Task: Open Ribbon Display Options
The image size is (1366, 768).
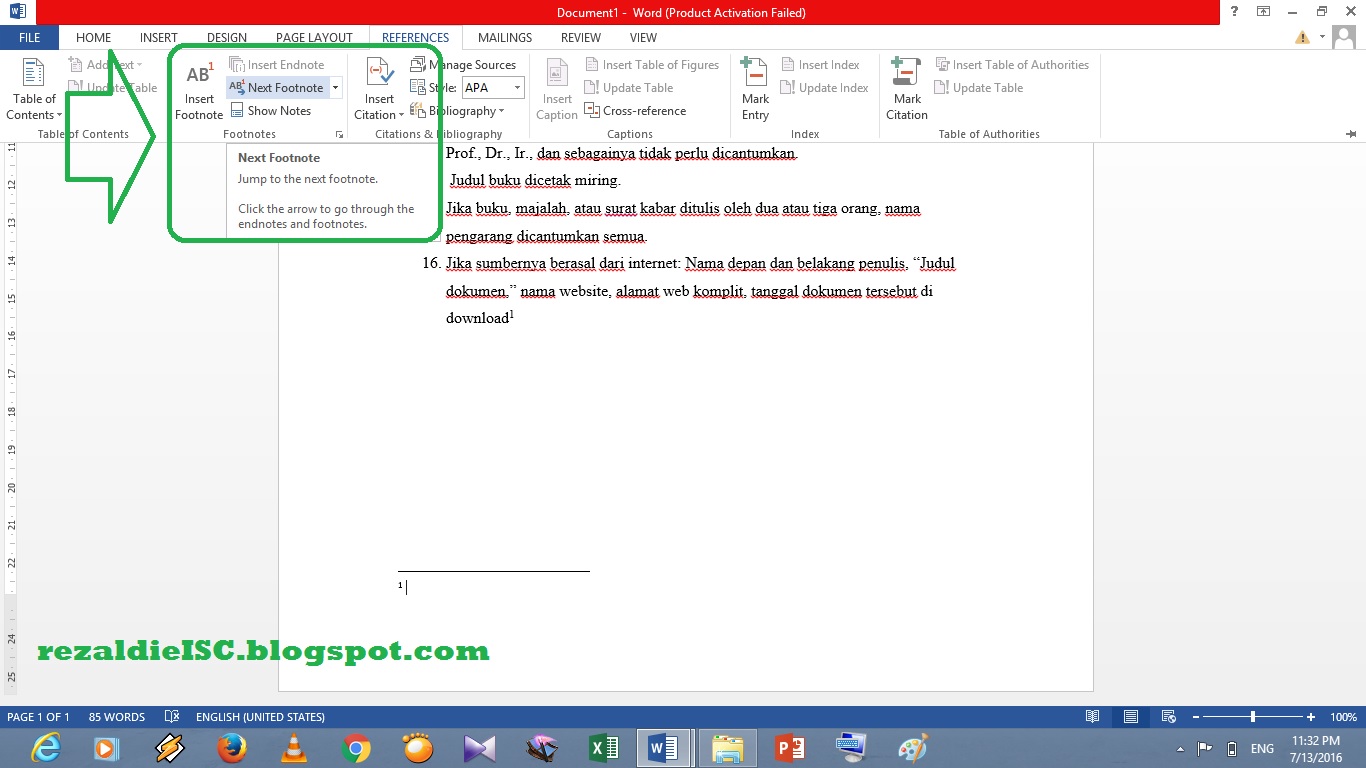Action: [x=1264, y=12]
